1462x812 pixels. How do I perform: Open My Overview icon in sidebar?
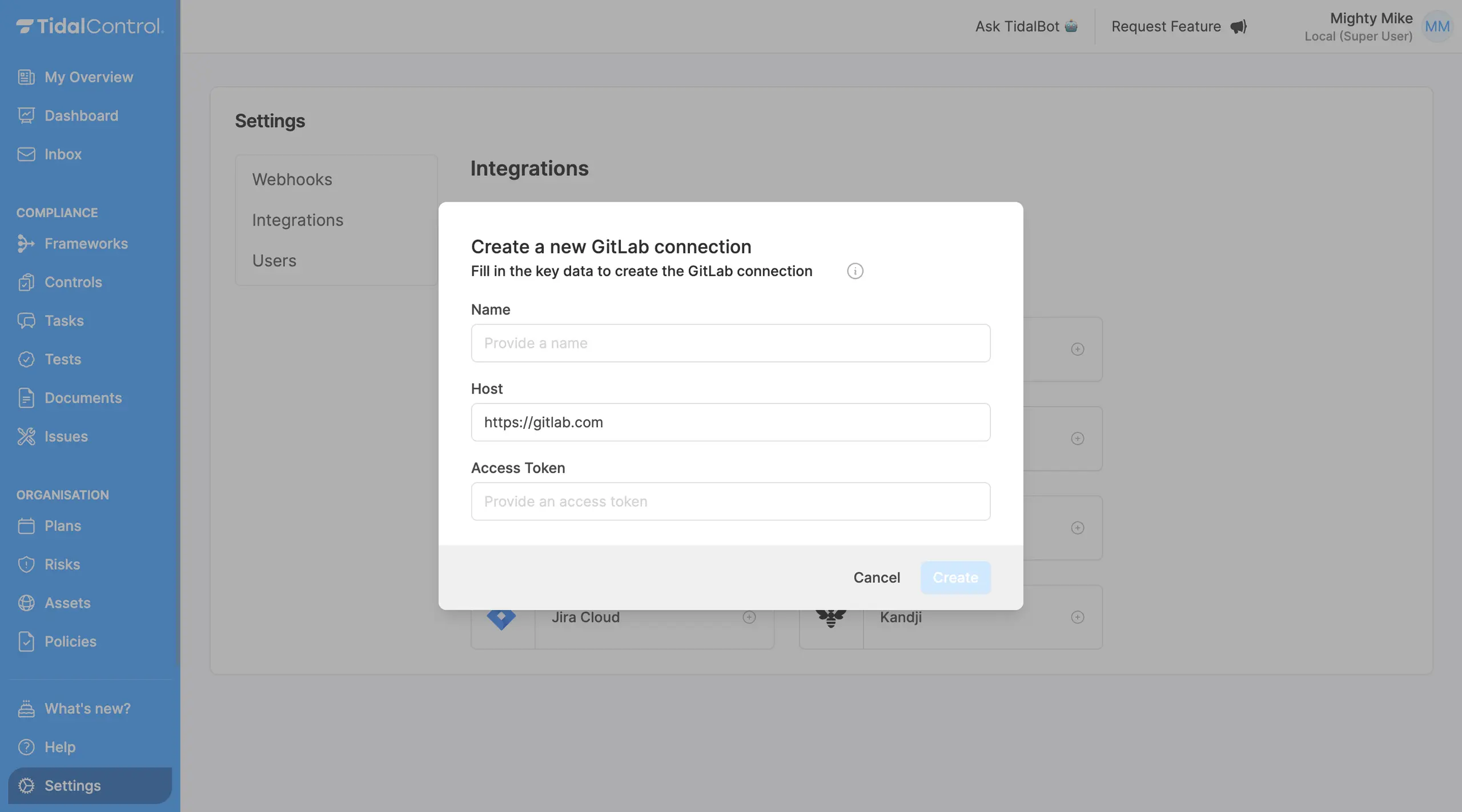26,77
